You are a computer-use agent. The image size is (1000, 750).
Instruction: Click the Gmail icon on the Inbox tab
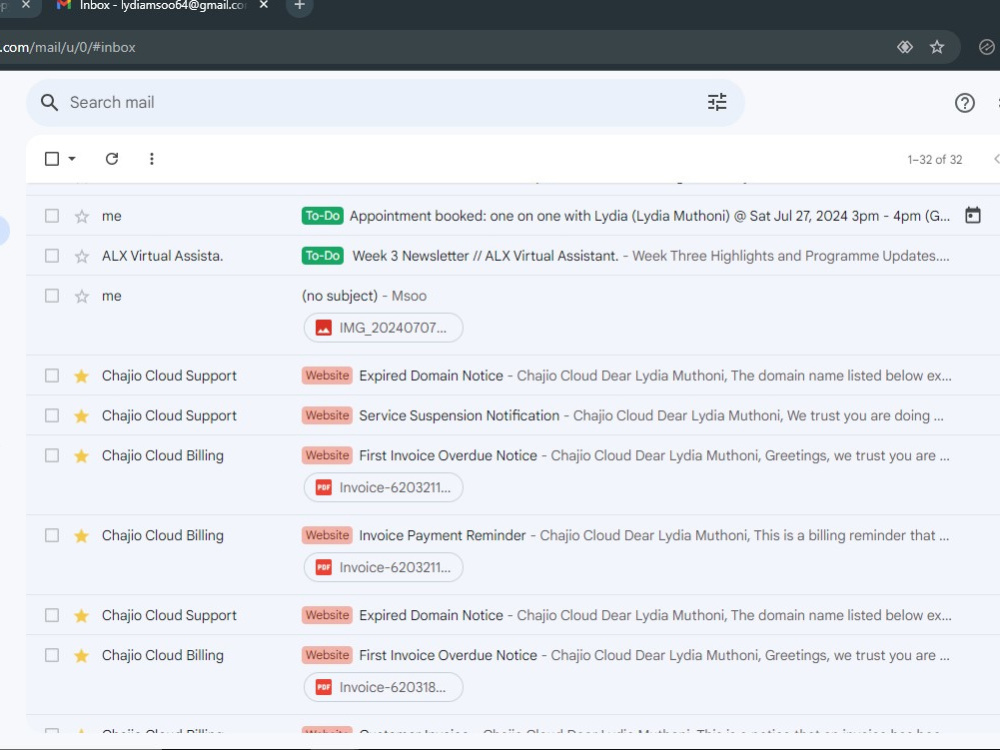pos(63,4)
